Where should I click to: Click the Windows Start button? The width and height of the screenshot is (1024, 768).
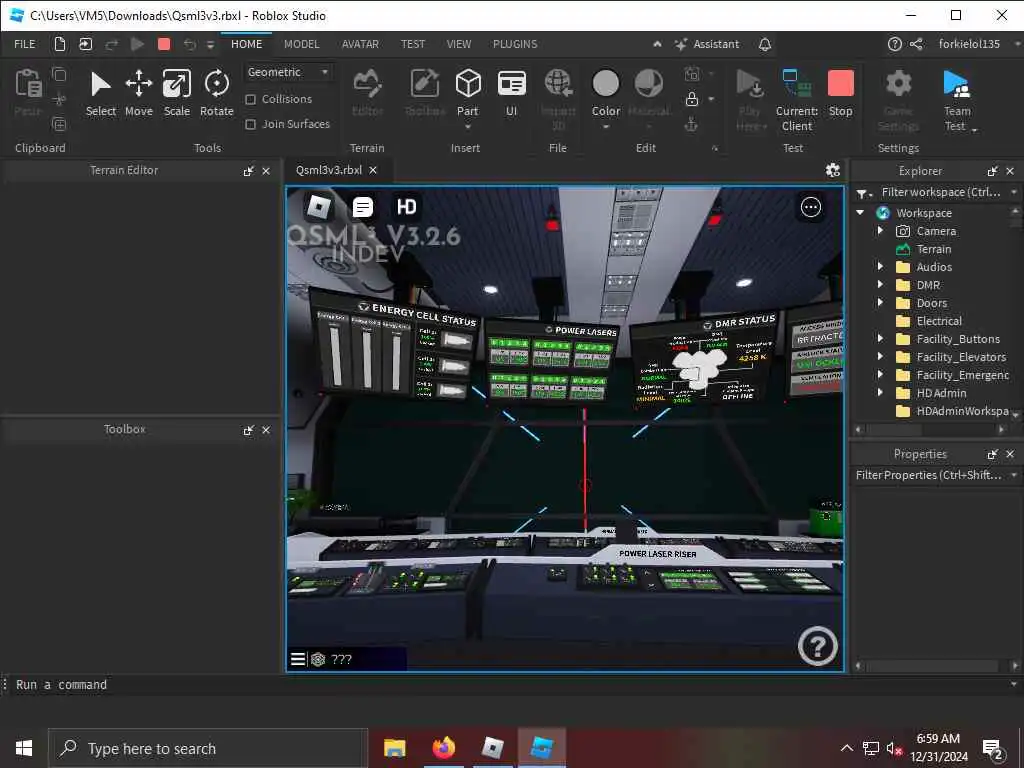point(24,748)
